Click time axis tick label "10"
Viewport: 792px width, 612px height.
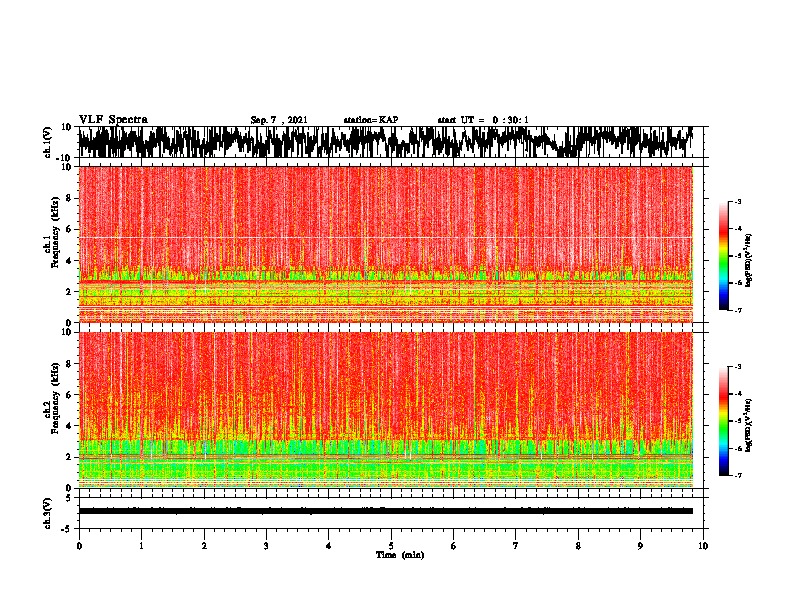coord(703,546)
